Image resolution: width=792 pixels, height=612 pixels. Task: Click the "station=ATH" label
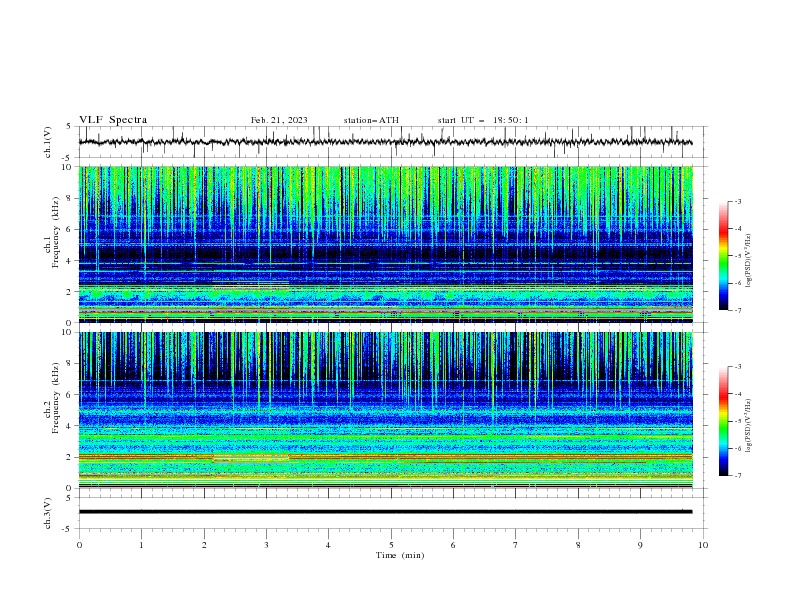coord(371,120)
